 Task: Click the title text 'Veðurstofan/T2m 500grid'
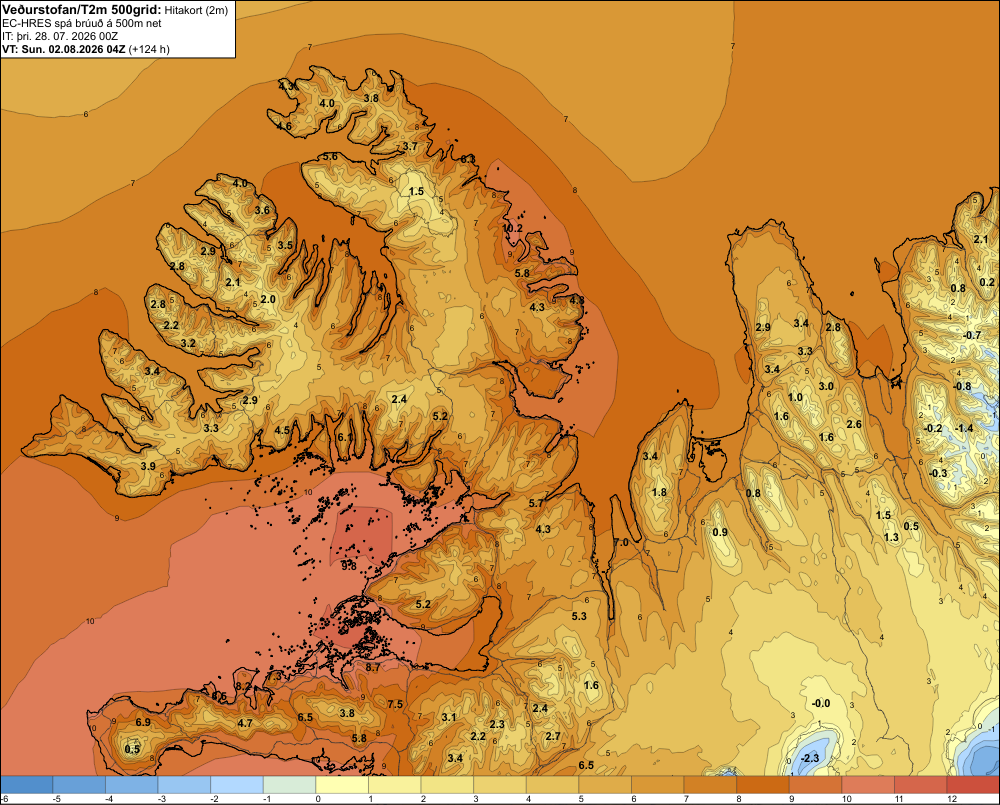pyautogui.click(x=80, y=9)
